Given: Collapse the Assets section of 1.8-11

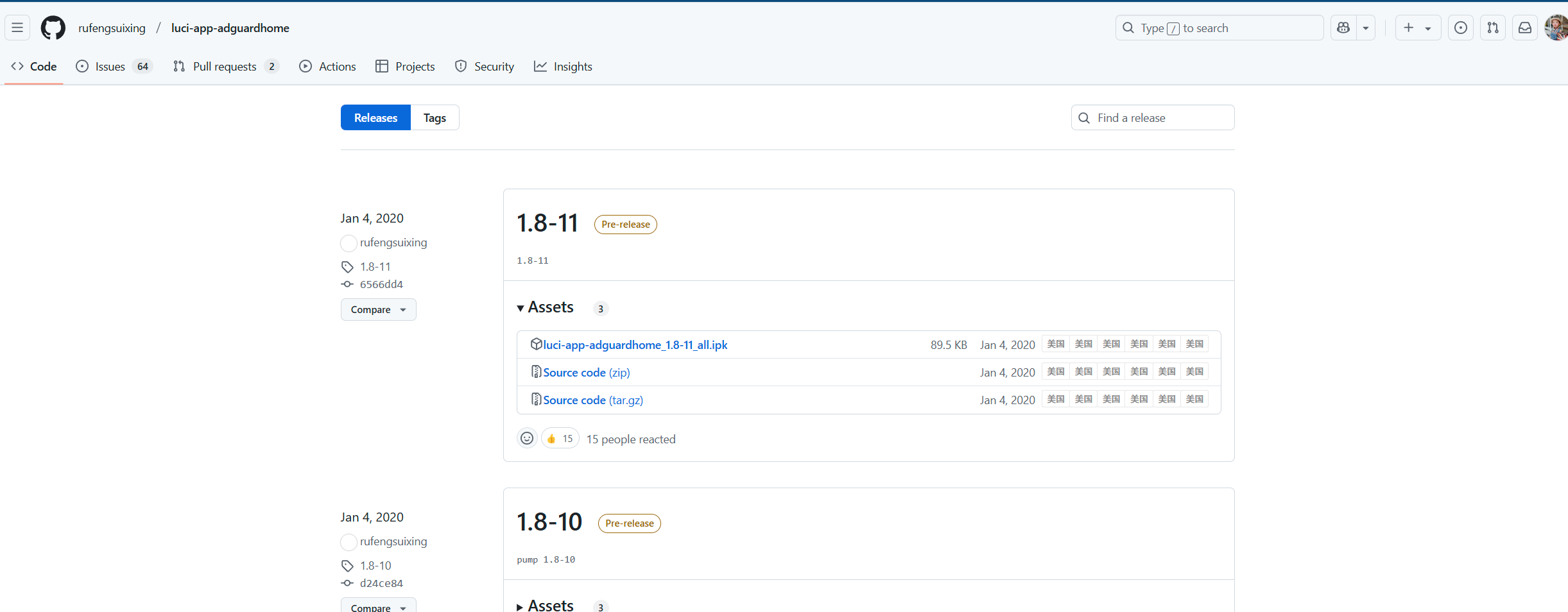Looking at the screenshot, I should pos(546,307).
